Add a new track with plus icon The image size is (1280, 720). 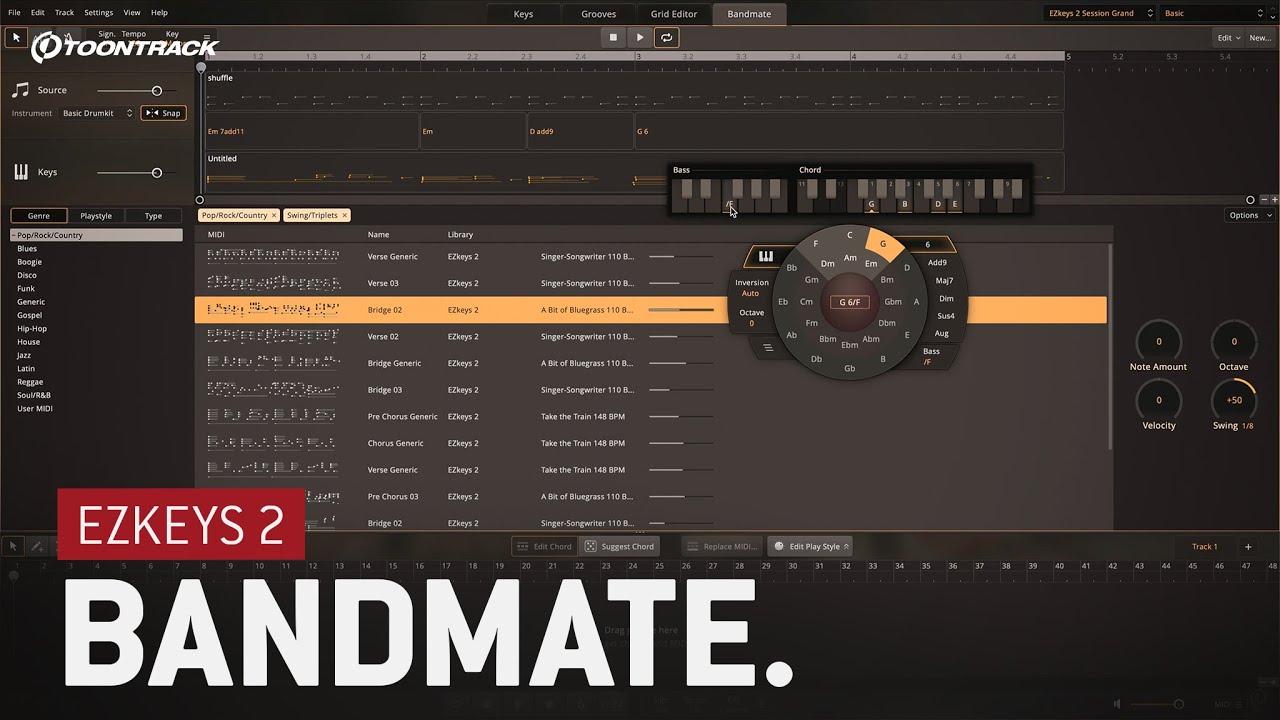(x=1247, y=547)
